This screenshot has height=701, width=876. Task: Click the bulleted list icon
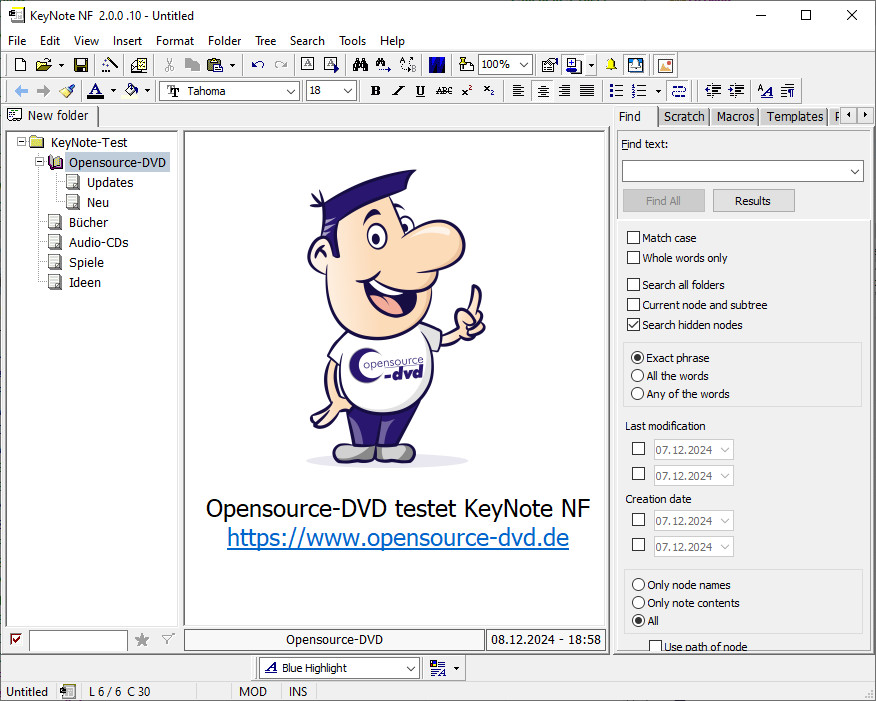tap(615, 91)
